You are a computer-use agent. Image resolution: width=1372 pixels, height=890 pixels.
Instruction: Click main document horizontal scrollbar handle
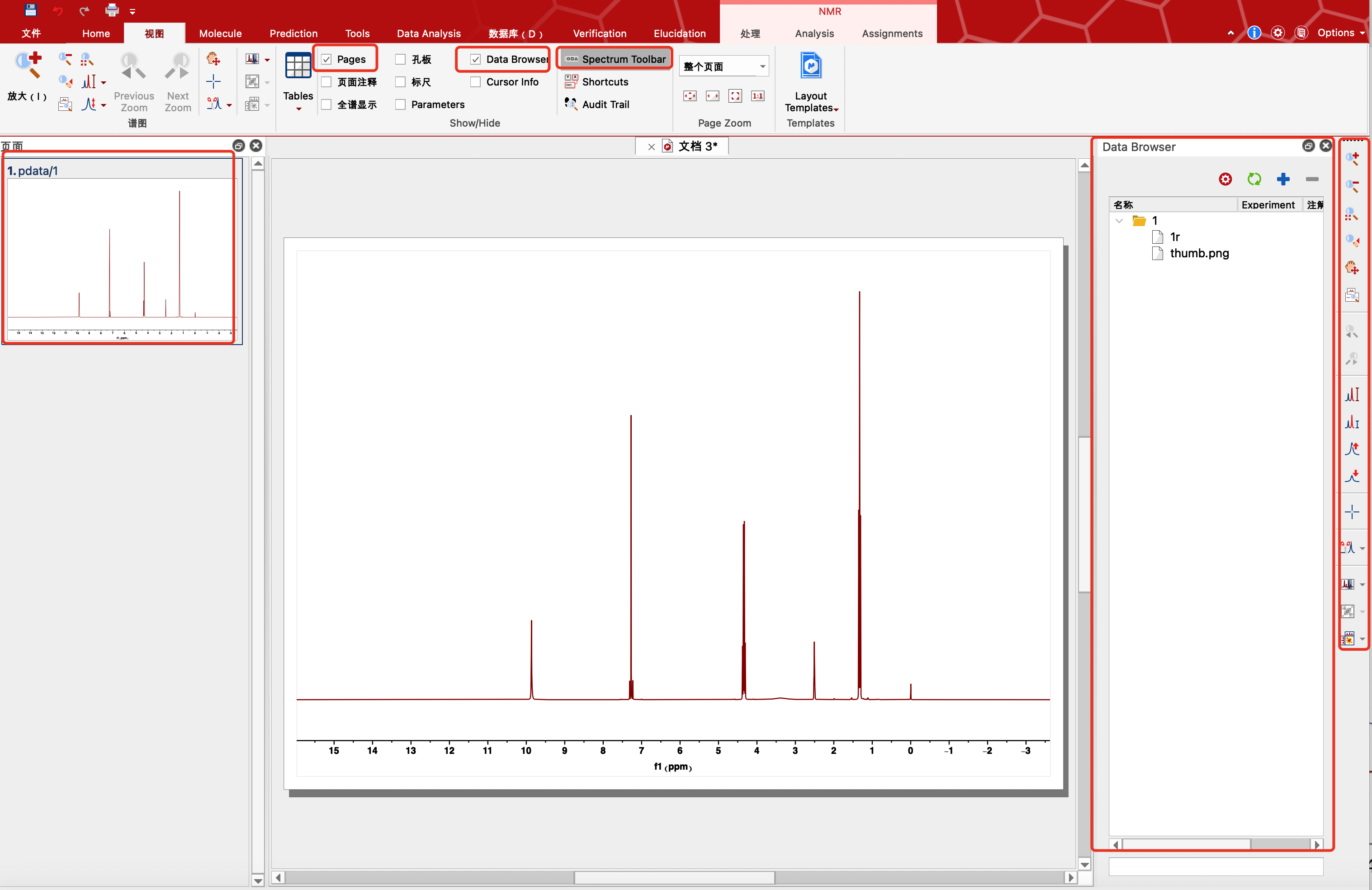(x=675, y=877)
